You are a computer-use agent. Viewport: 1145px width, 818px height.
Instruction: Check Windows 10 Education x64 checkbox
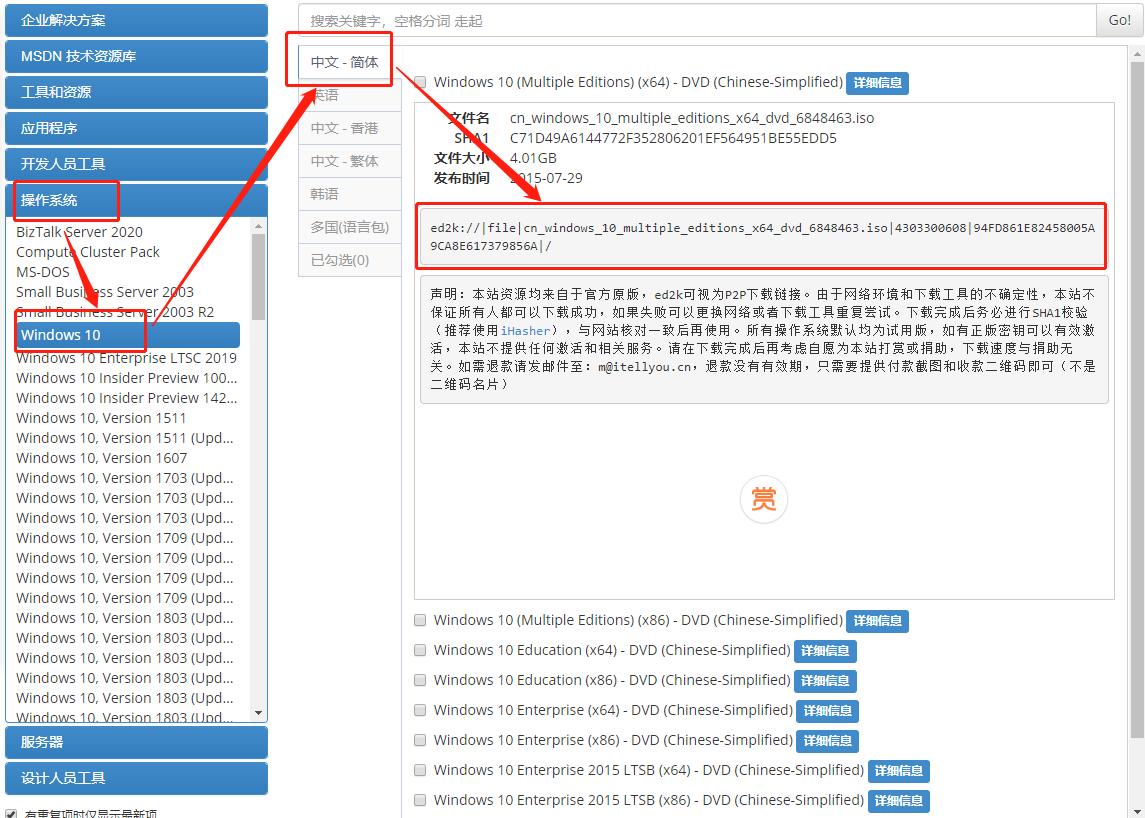tap(420, 650)
